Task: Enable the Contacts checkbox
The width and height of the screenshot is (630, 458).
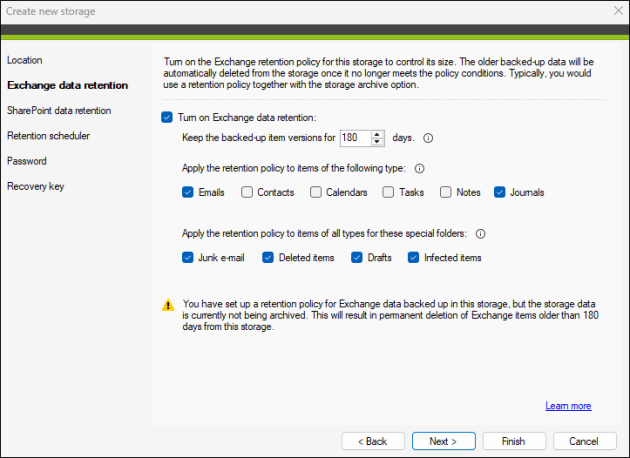Action: click(247, 192)
